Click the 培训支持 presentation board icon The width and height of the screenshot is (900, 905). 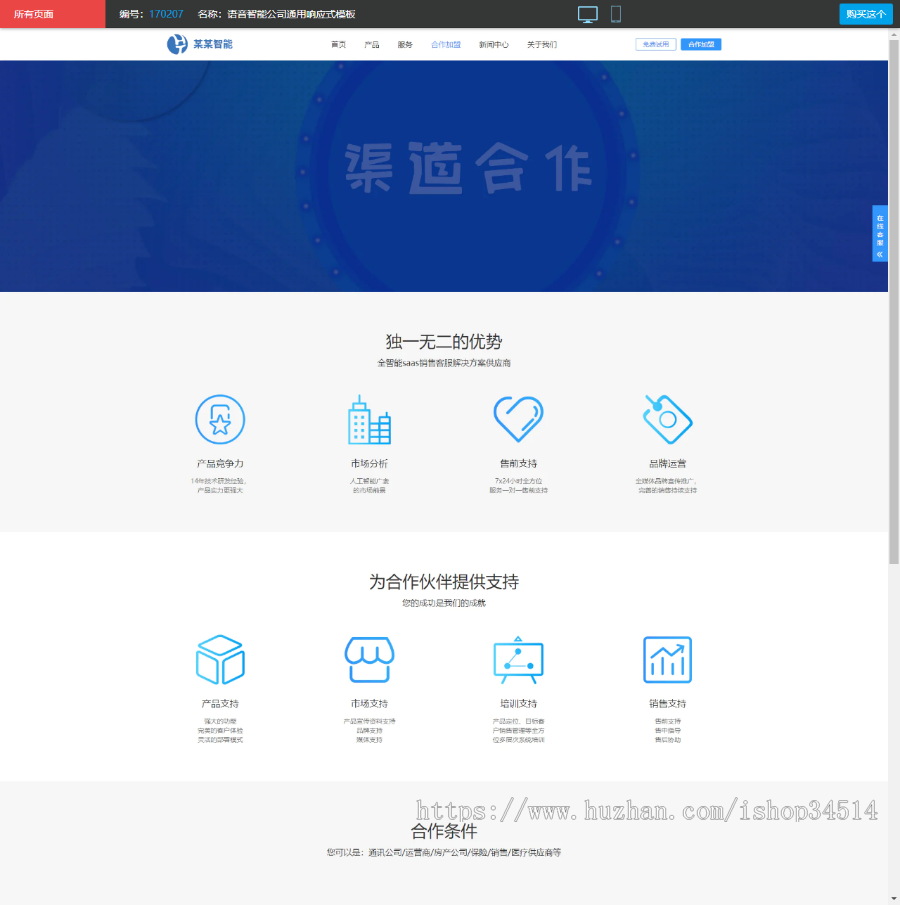pyautogui.click(x=518, y=658)
